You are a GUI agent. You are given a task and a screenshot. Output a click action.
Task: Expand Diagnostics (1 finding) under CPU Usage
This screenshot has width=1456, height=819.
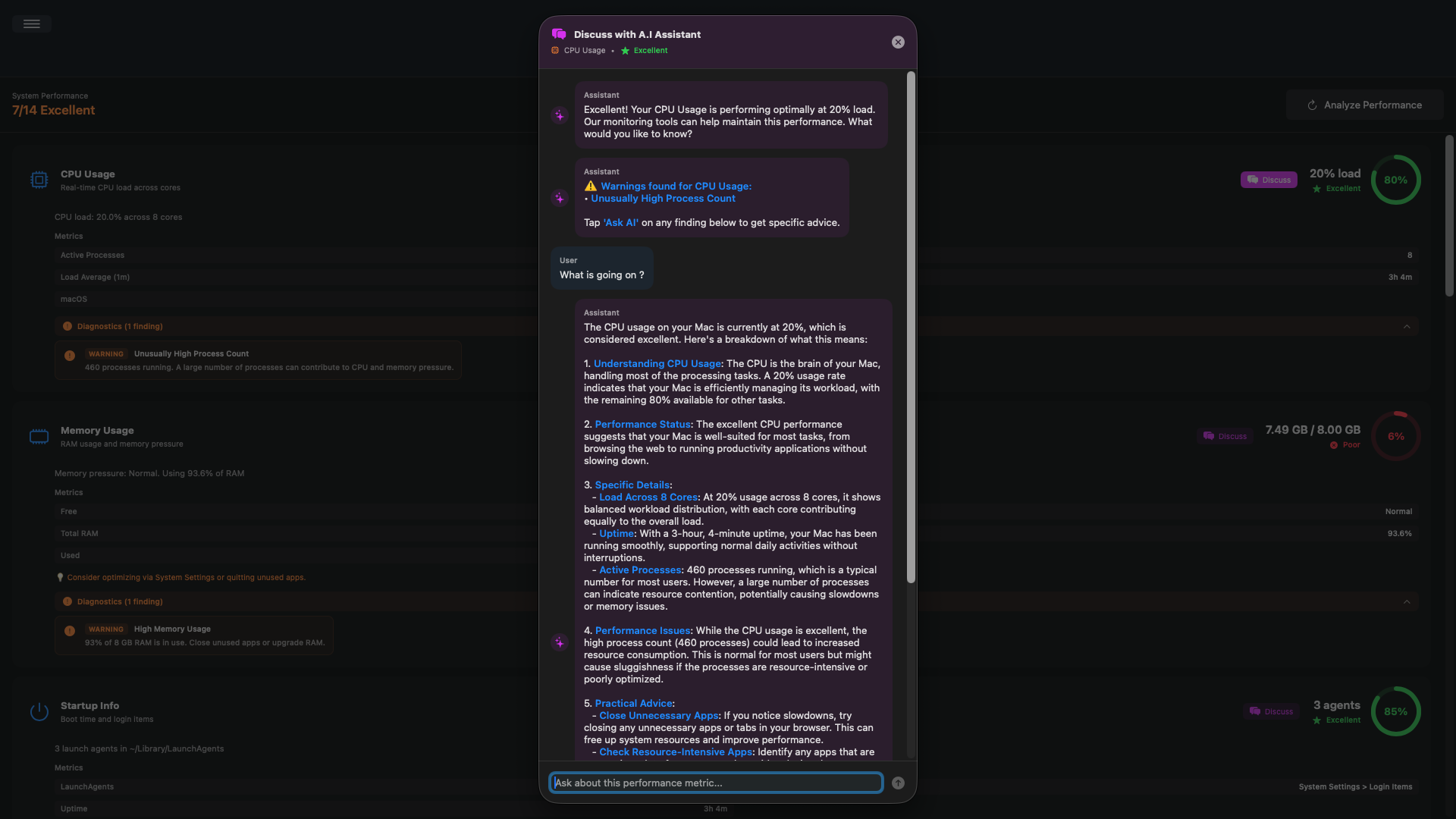tap(119, 326)
